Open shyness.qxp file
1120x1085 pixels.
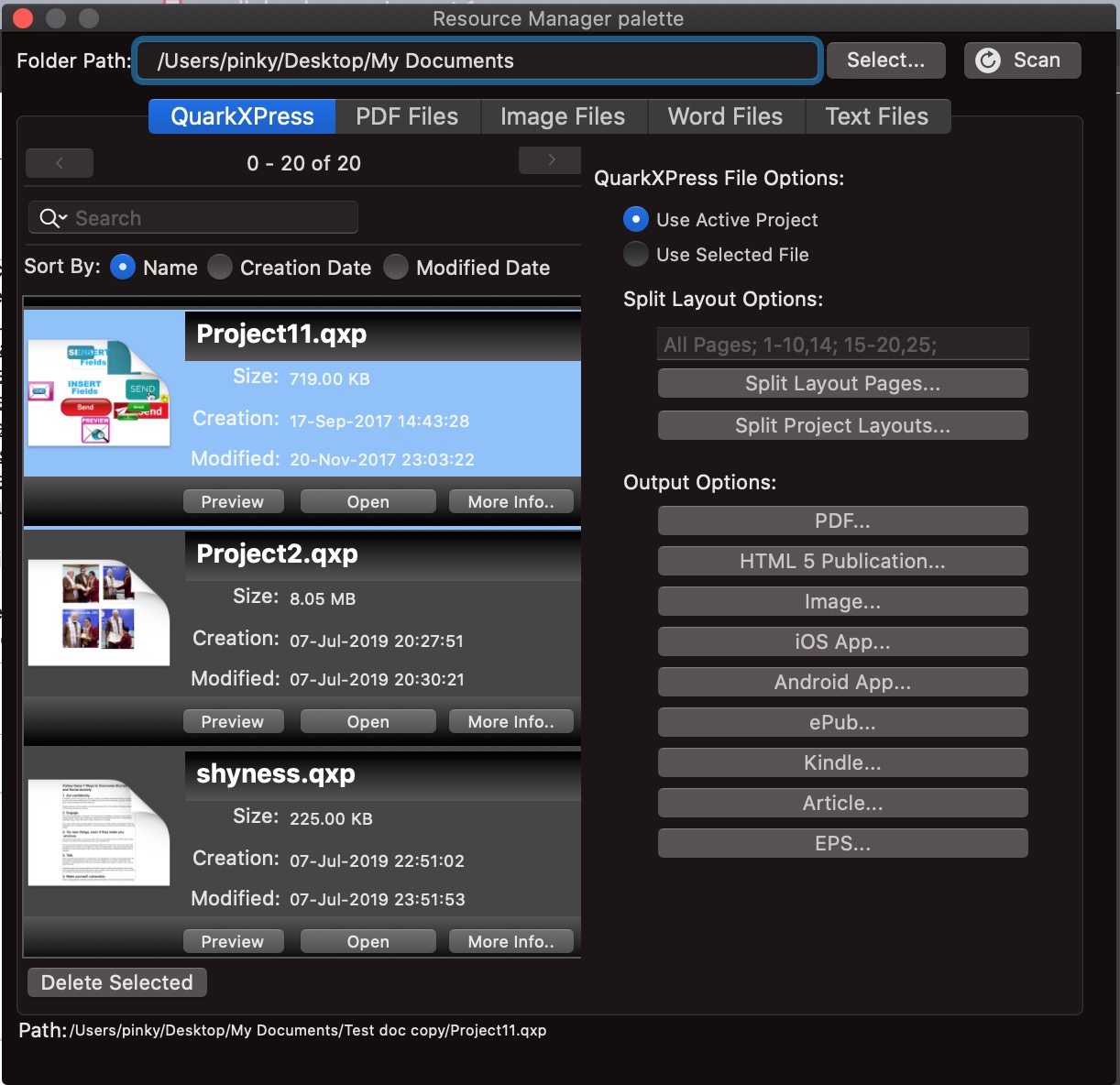pyautogui.click(x=368, y=941)
